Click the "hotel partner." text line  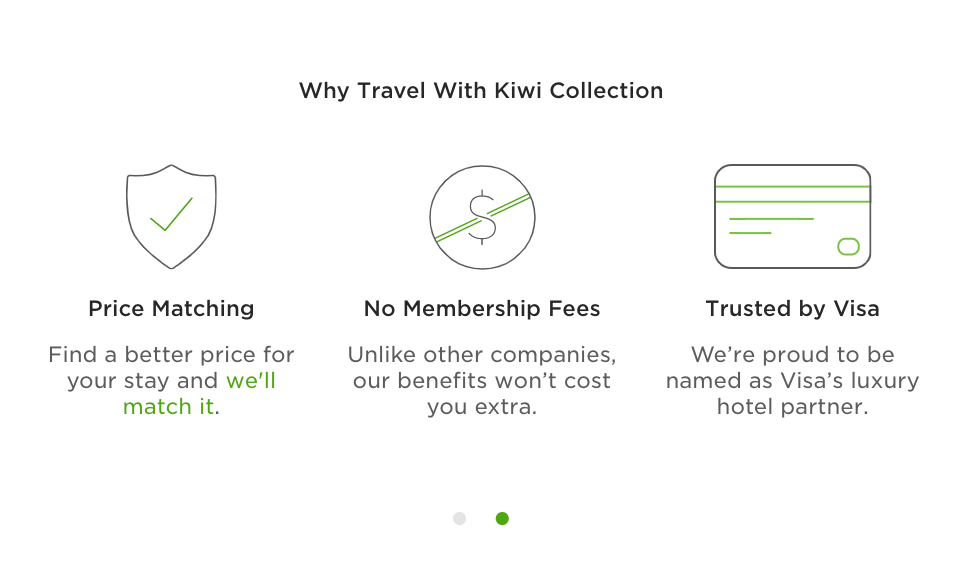click(x=792, y=407)
